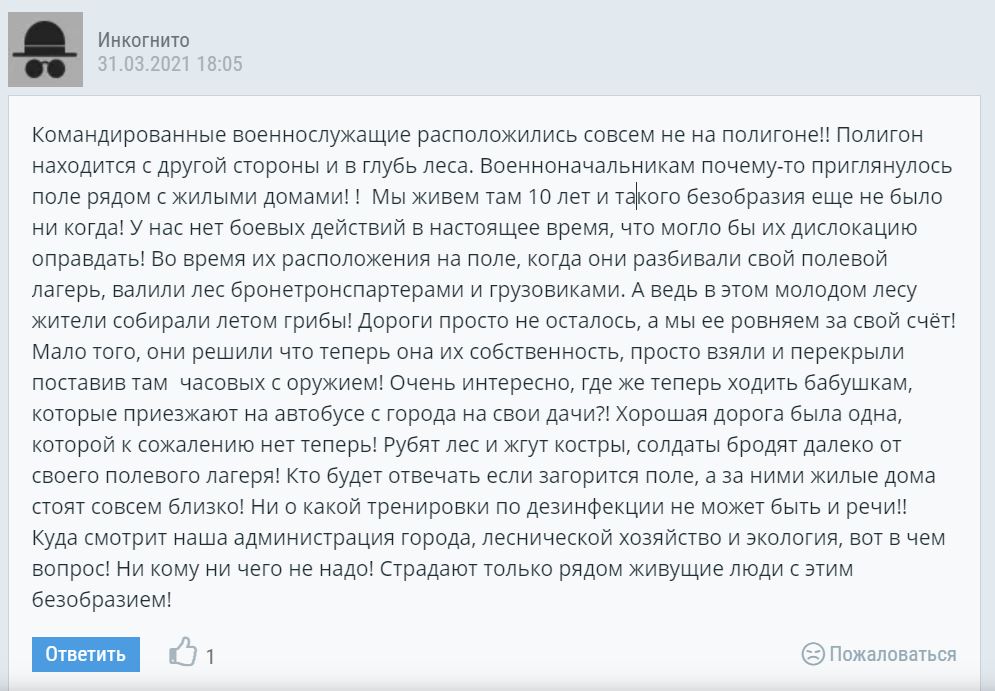995x691 pixels.
Task: Click the Инкогнито hat-and-glasses avatar
Action: tap(46, 50)
